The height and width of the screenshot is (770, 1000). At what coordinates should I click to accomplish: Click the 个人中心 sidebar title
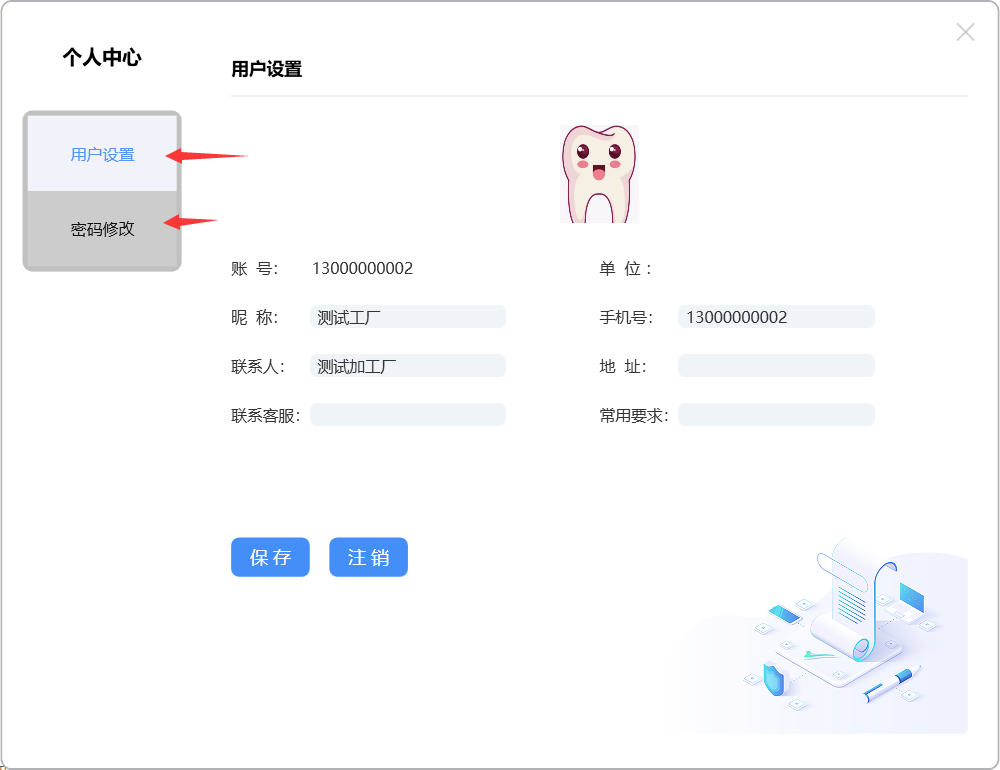[102, 57]
